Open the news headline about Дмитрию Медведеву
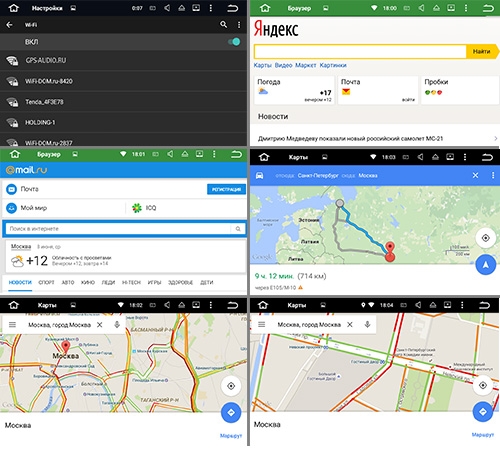This screenshot has height=451, width=500. pos(350,138)
